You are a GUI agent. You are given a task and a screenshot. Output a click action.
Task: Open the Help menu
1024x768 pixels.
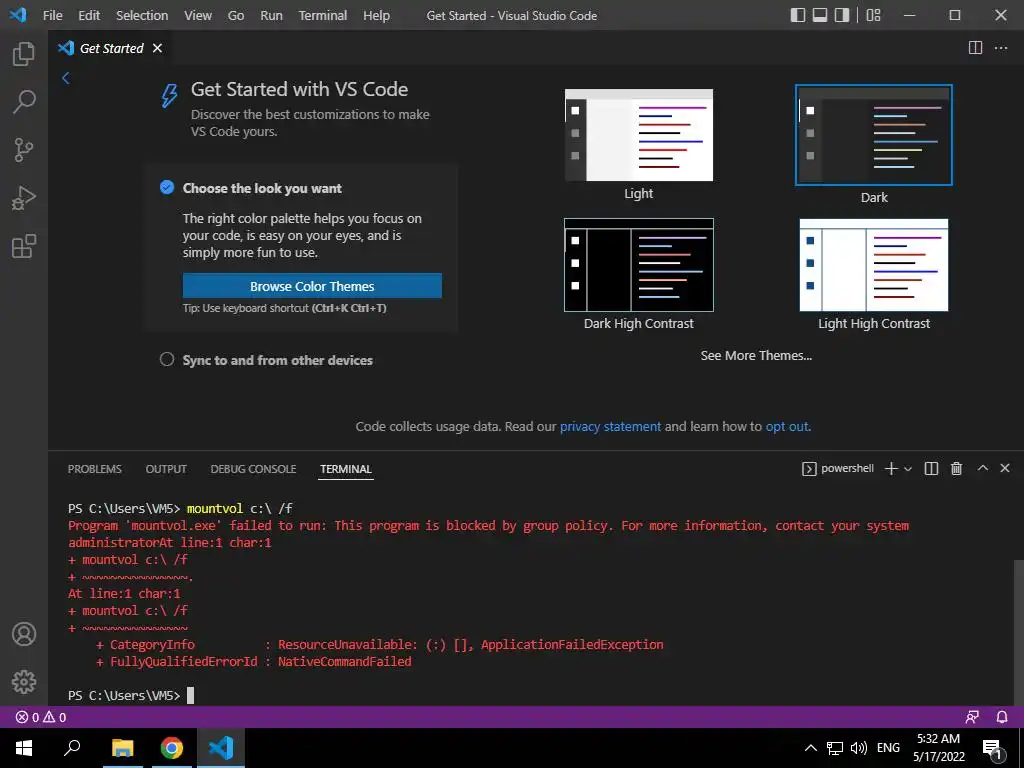click(376, 15)
